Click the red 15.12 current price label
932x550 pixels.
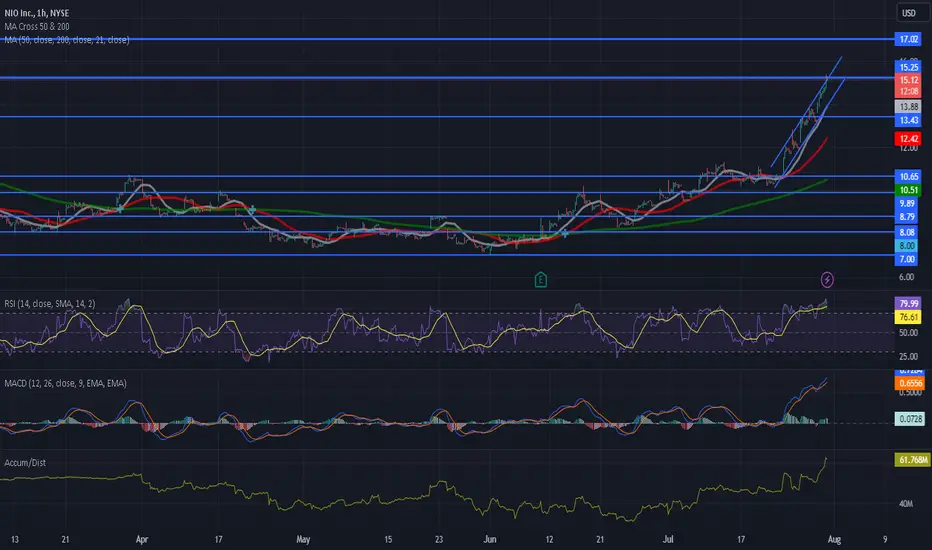[x=909, y=80]
